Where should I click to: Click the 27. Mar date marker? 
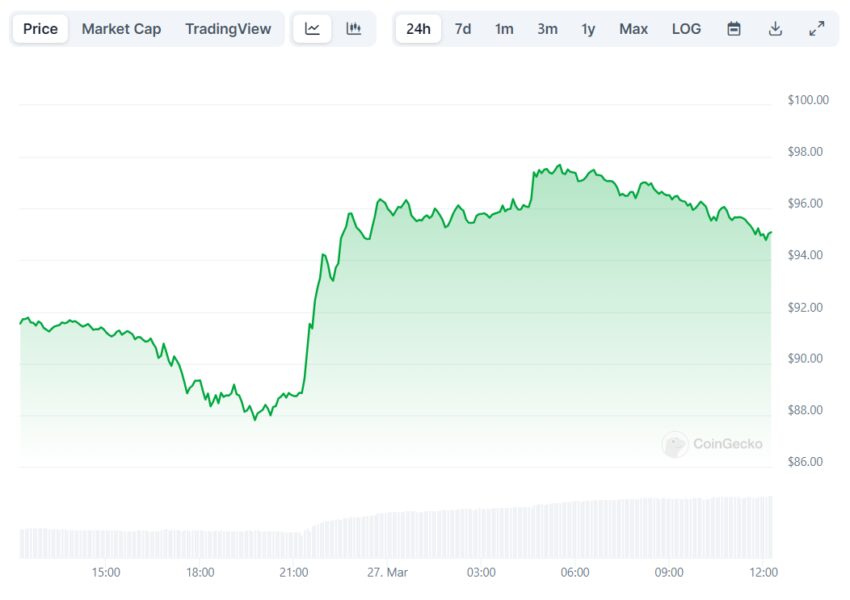pos(387,572)
